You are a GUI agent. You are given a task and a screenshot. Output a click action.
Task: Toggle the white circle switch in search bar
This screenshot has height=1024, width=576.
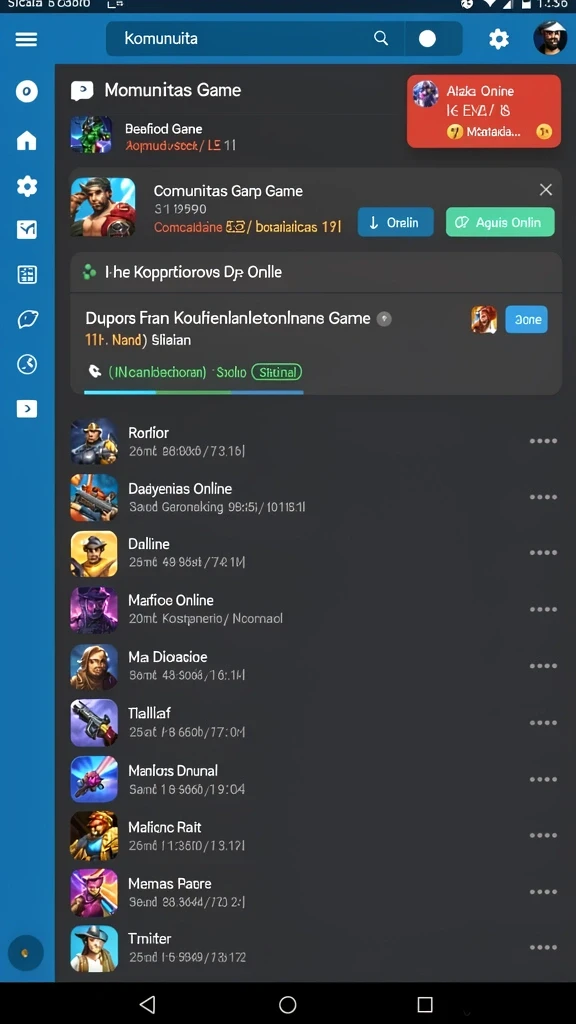427,39
